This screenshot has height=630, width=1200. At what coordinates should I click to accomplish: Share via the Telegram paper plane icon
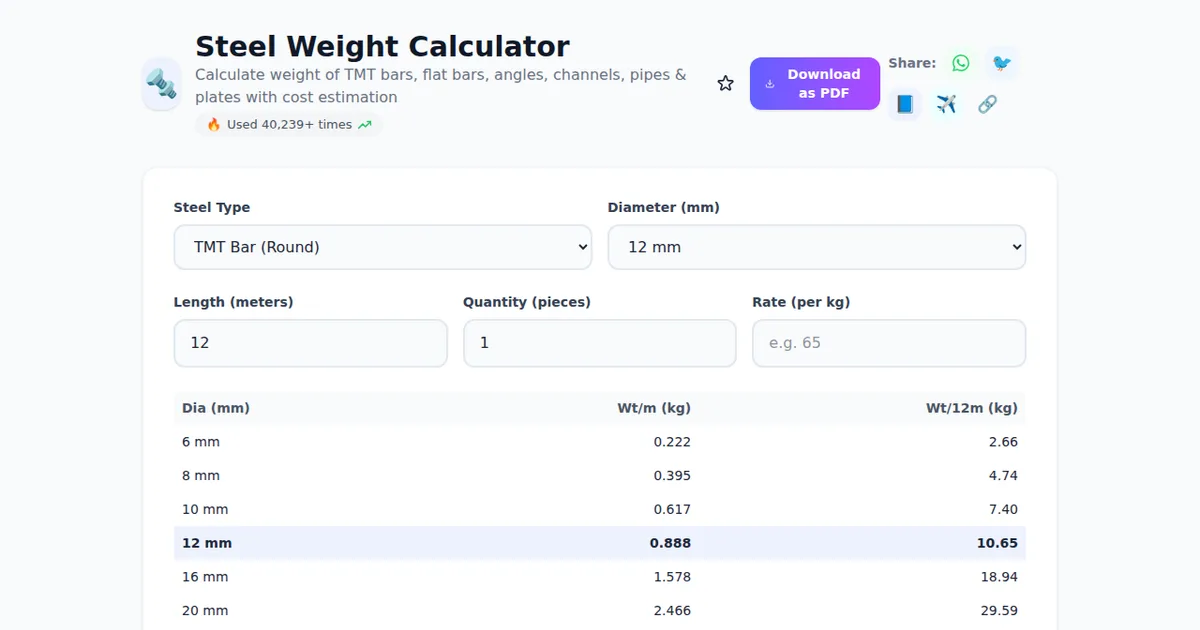[x=946, y=104]
